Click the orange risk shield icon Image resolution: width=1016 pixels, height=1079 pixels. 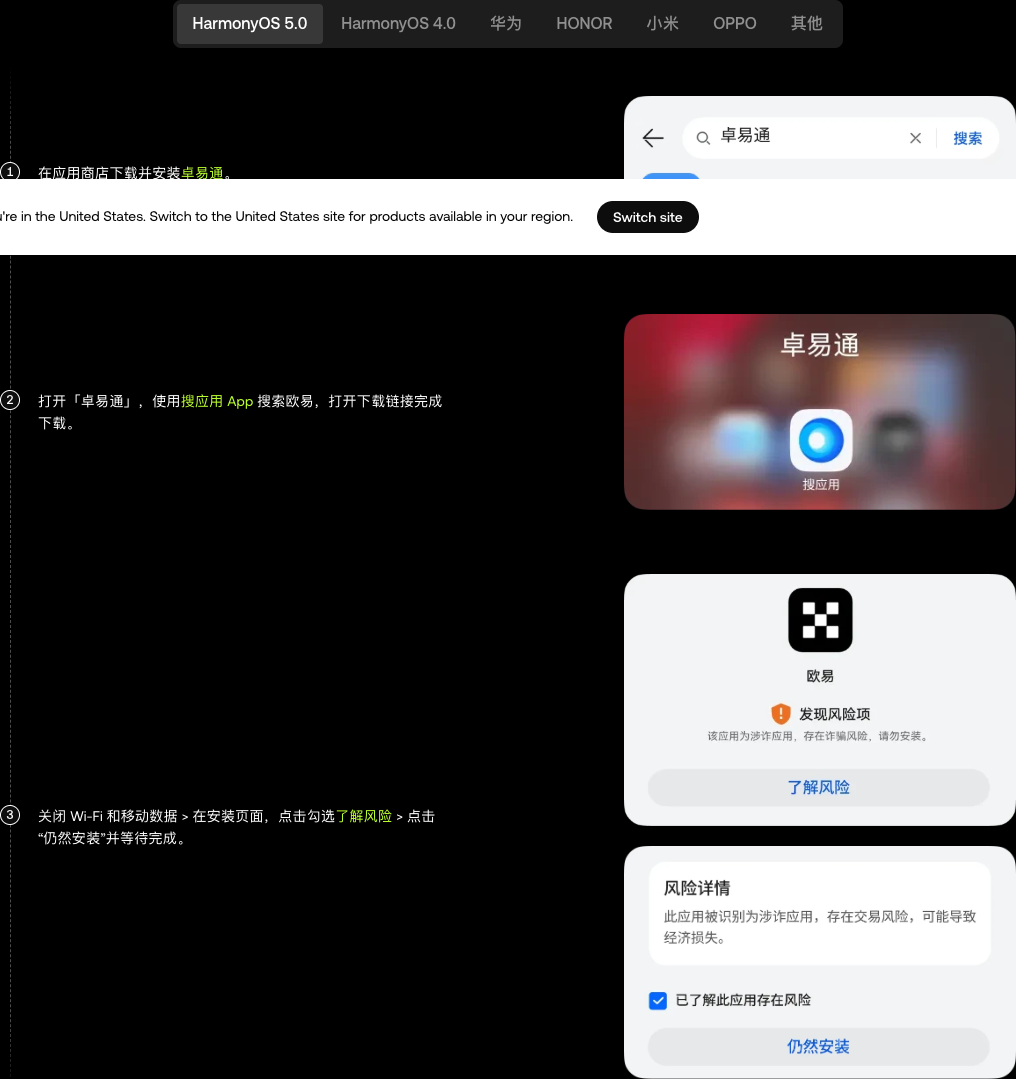point(780,713)
